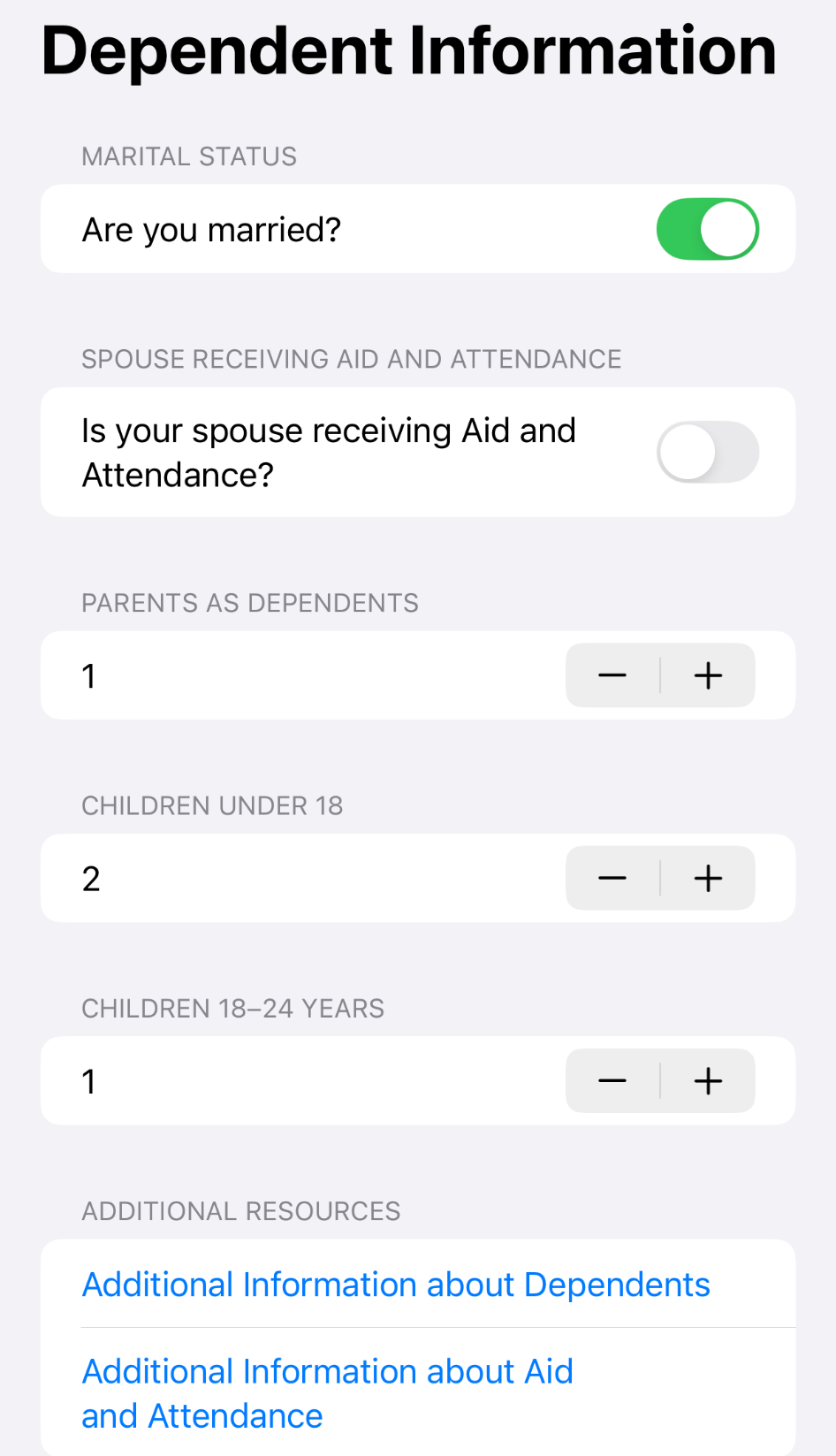
Task: Select the parents as dependents count value
Action: [x=89, y=676]
